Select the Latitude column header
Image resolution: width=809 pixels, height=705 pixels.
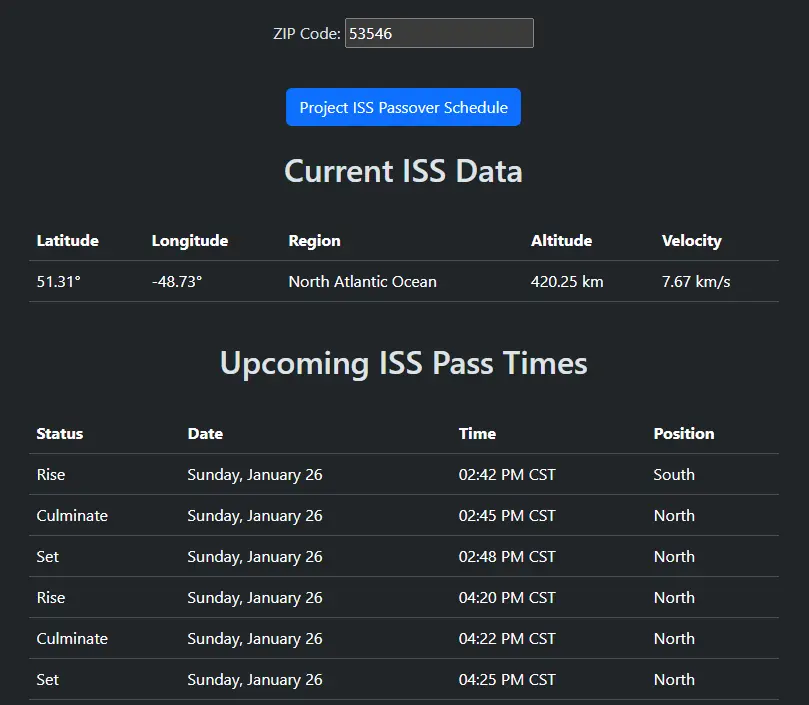(x=66, y=240)
